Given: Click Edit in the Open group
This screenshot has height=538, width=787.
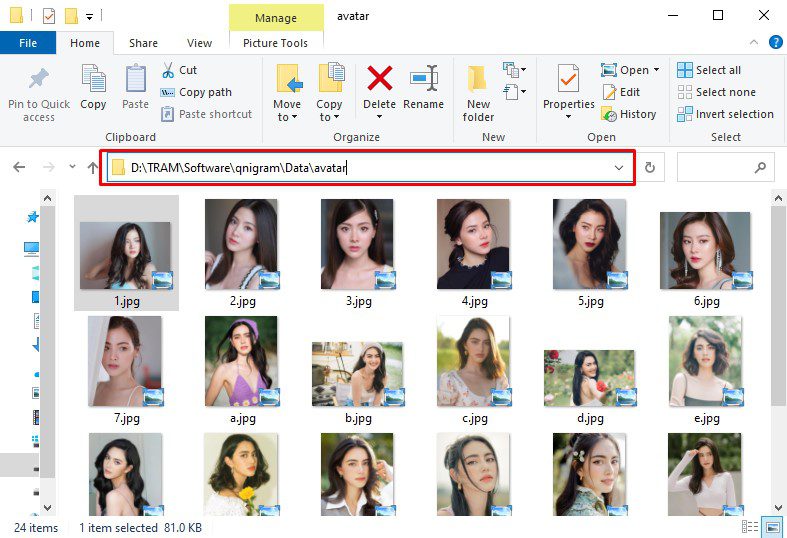Looking at the screenshot, I should tap(621, 92).
